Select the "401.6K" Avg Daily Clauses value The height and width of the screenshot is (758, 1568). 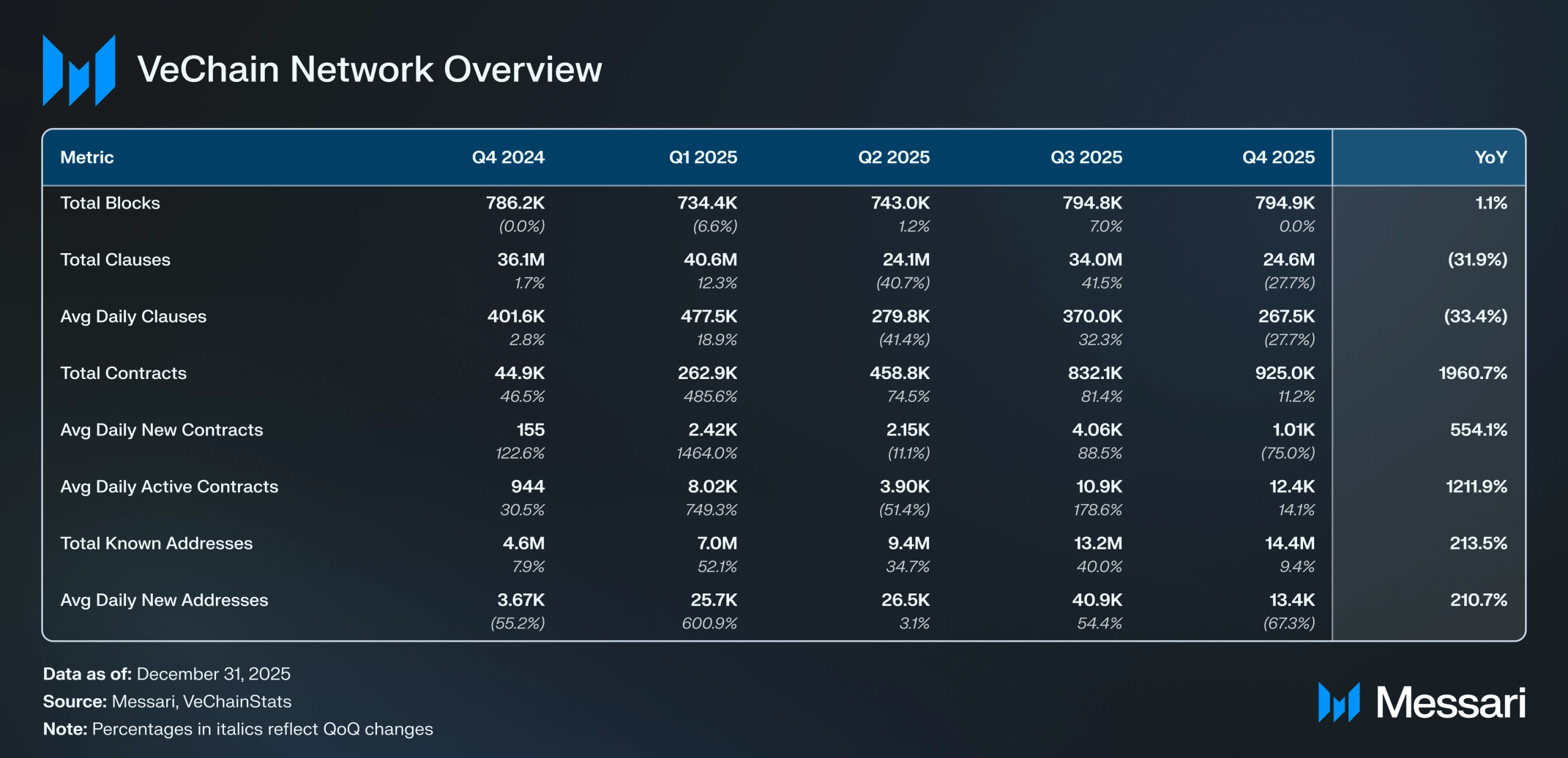point(516,317)
